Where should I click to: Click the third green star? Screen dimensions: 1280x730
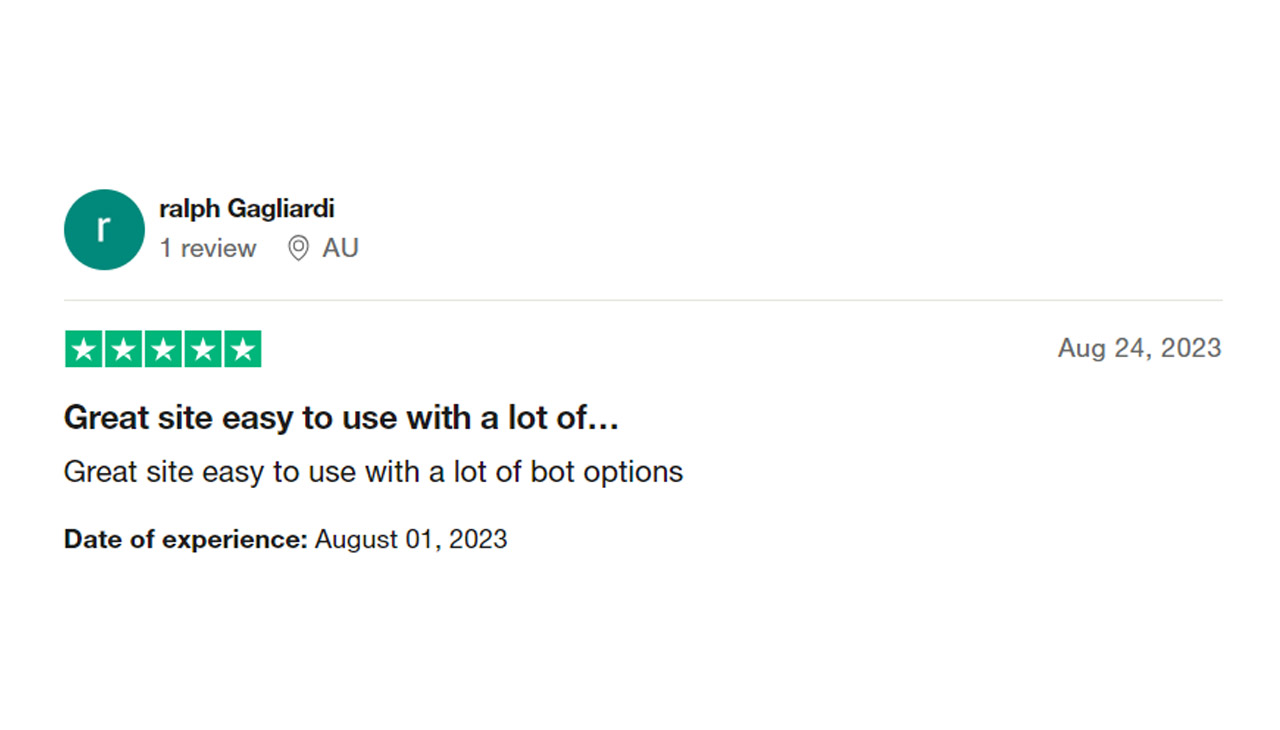[163, 349]
